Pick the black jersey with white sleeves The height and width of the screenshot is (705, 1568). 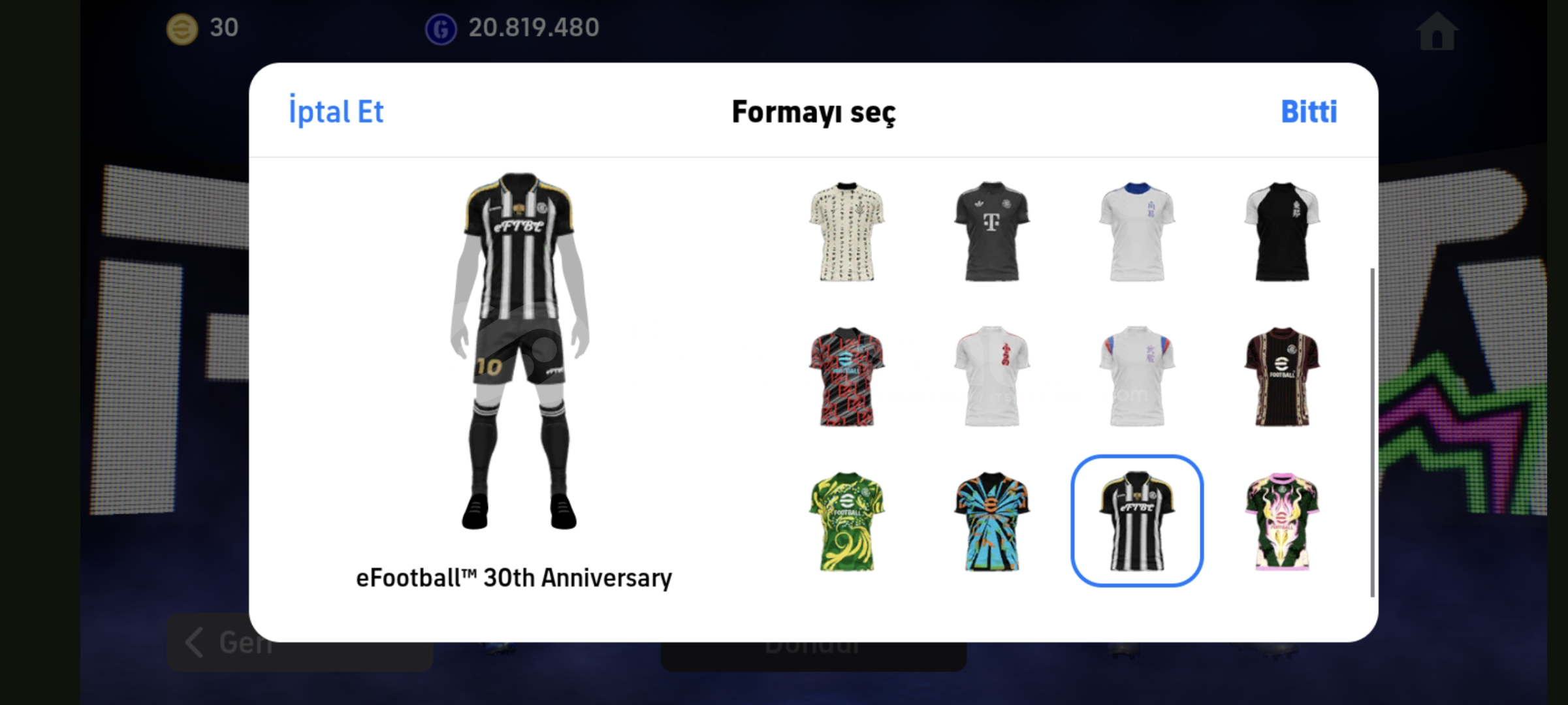point(1282,232)
